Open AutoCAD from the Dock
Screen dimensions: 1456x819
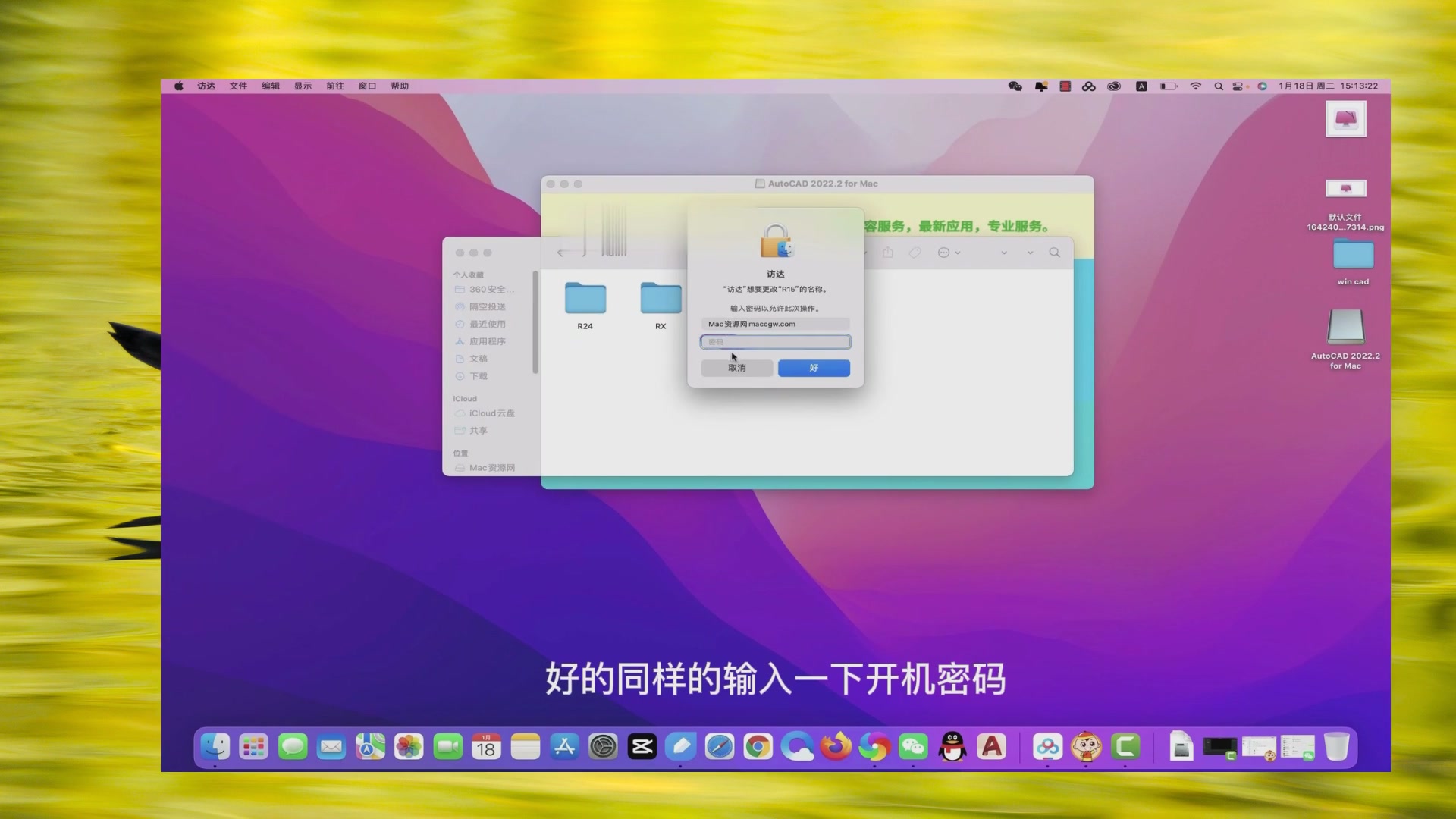pos(991,748)
